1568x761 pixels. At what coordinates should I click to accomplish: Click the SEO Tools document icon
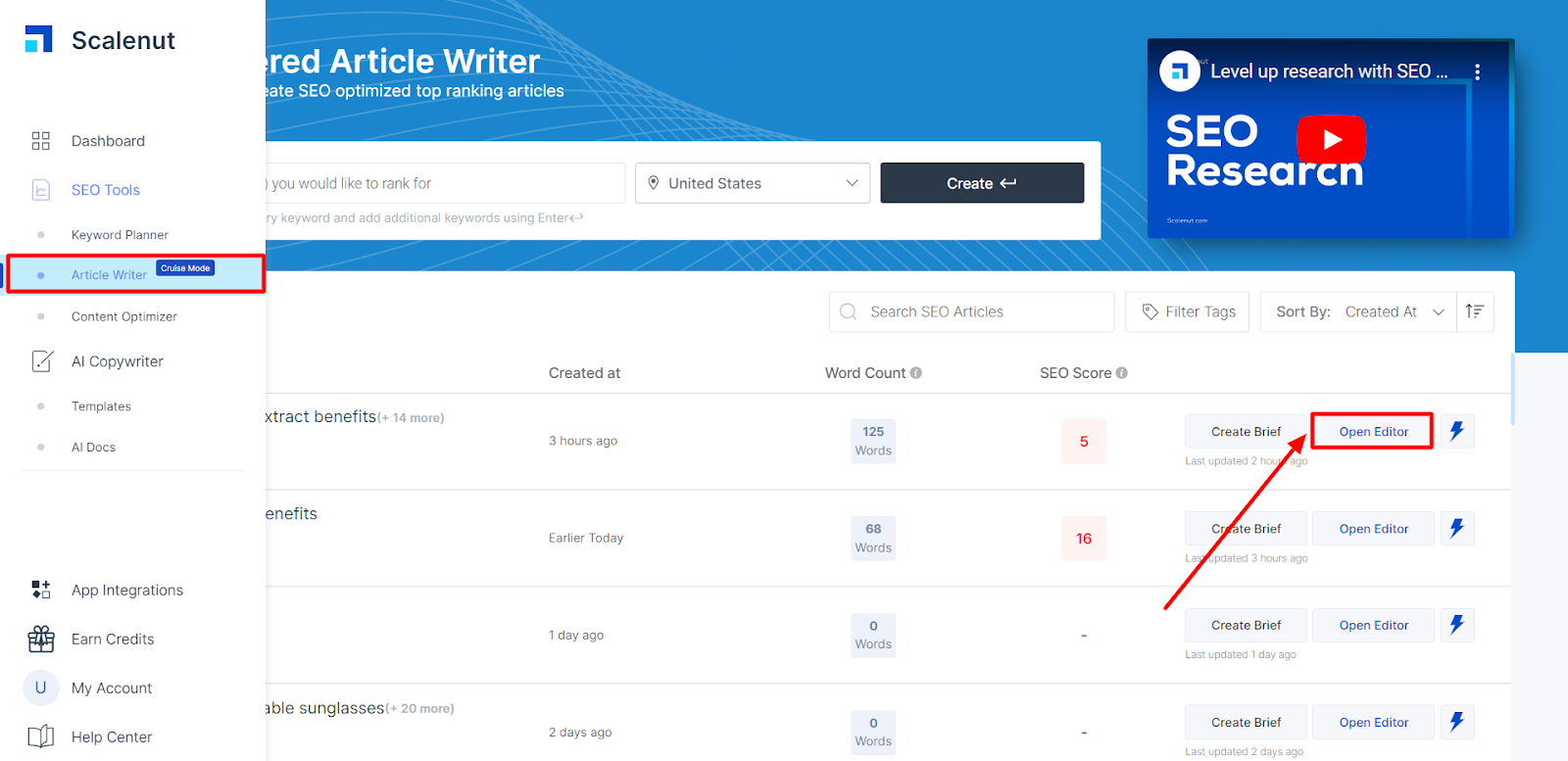41,190
